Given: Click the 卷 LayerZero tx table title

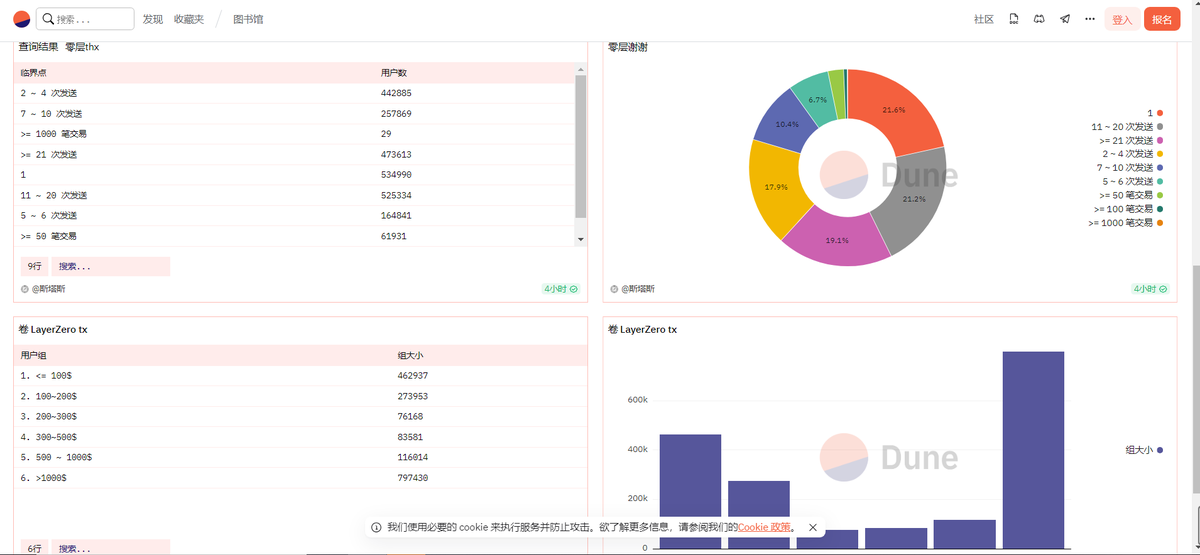Looking at the screenshot, I should (x=53, y=329).
